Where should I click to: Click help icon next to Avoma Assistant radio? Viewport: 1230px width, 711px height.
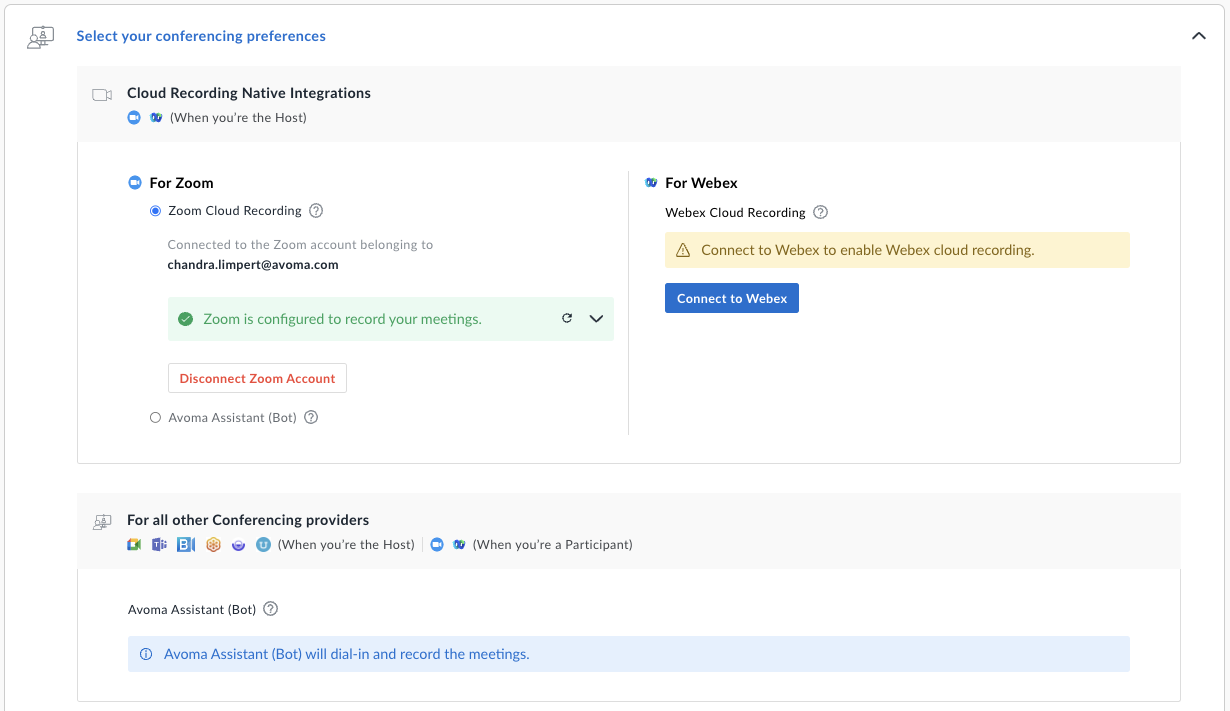(311, 418)
